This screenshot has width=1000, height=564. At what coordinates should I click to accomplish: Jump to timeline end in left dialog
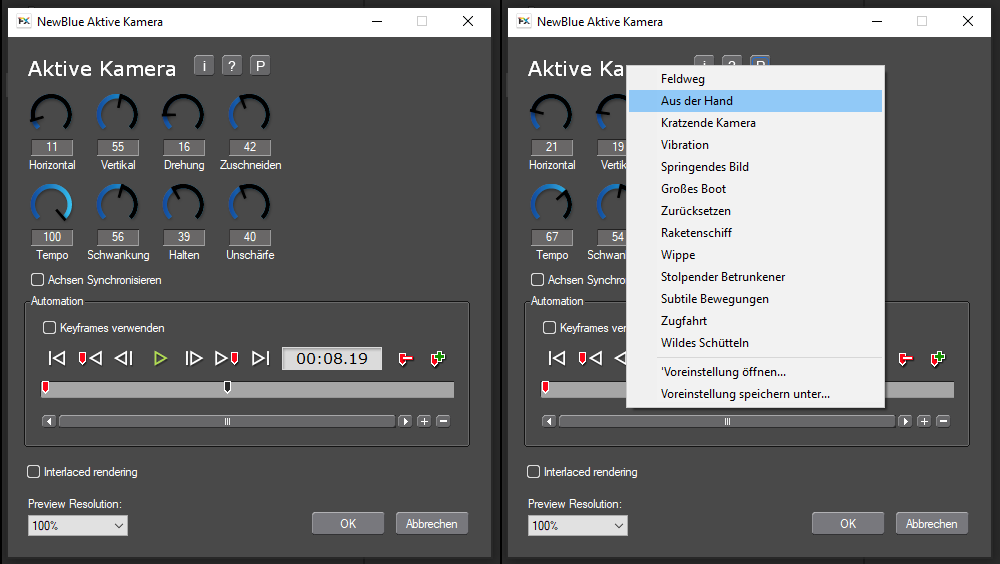(260, 358)
